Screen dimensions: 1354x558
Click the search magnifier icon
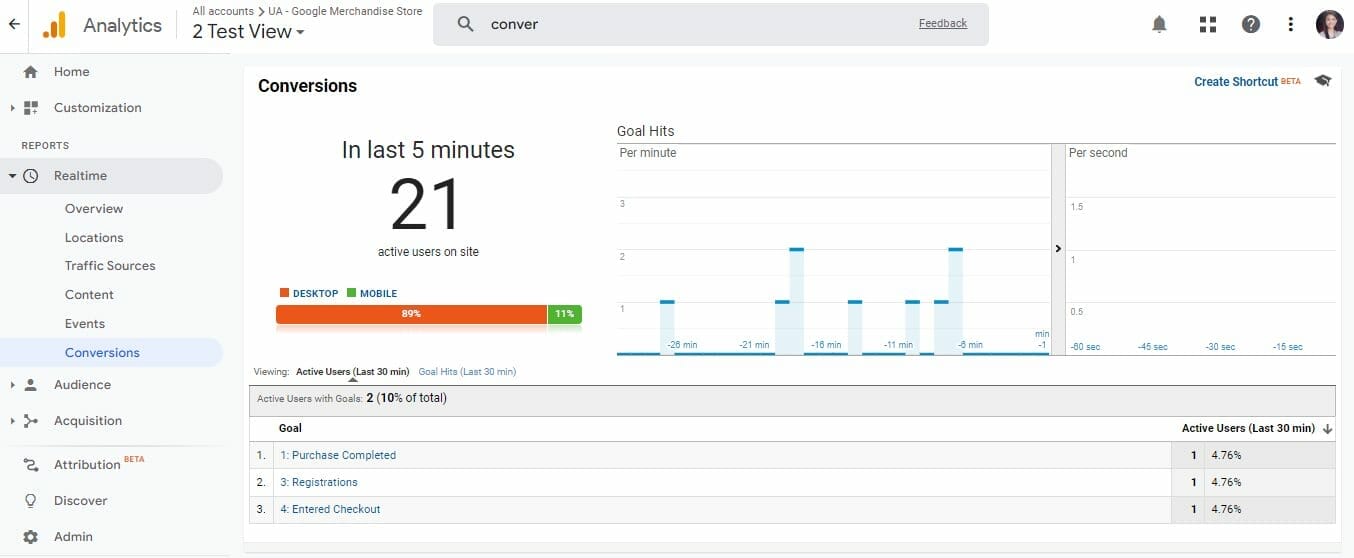pyautogui.click(x=465, y=25)
